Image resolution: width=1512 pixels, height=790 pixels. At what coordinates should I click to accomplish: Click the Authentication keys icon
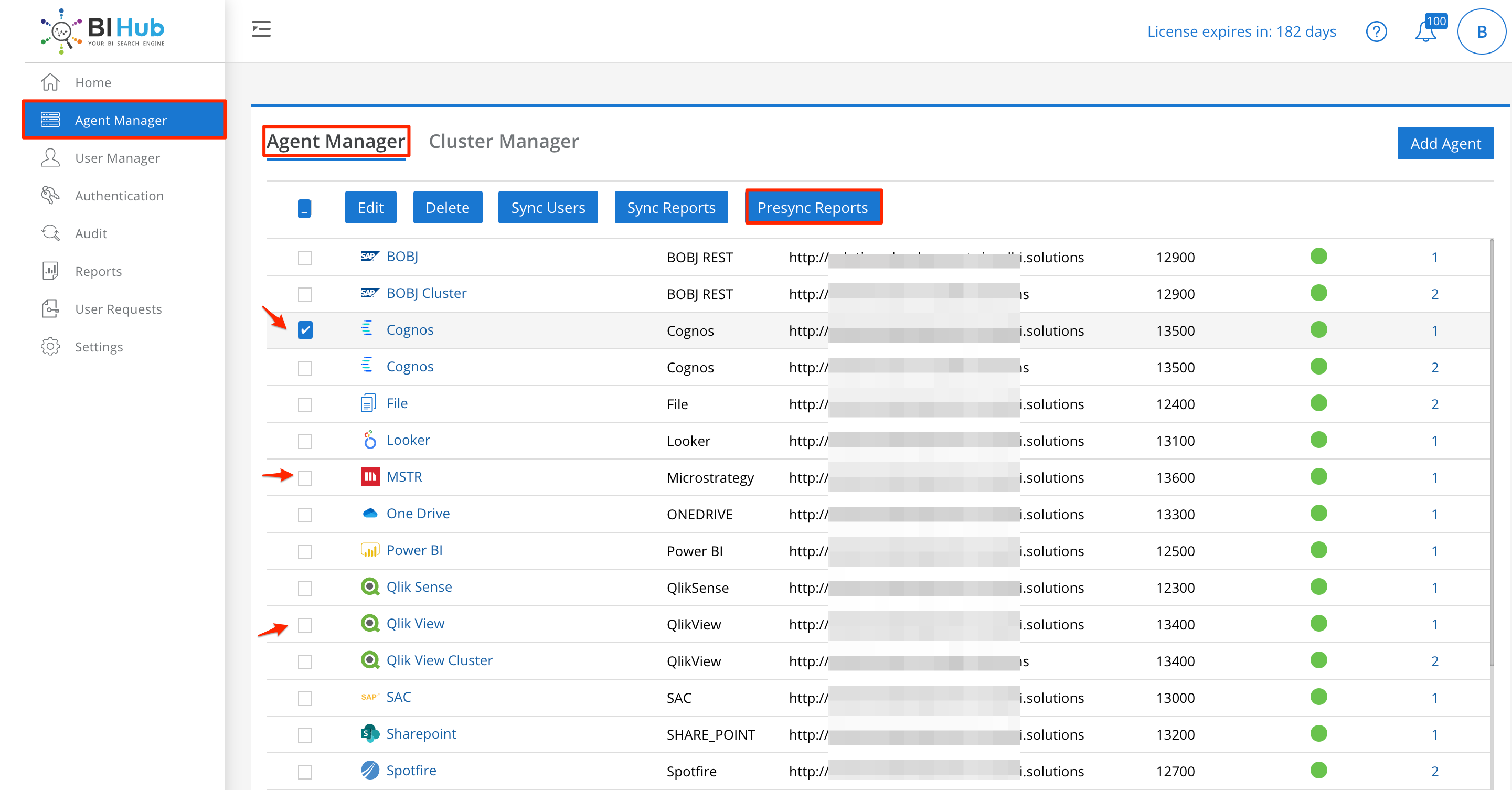50,196
